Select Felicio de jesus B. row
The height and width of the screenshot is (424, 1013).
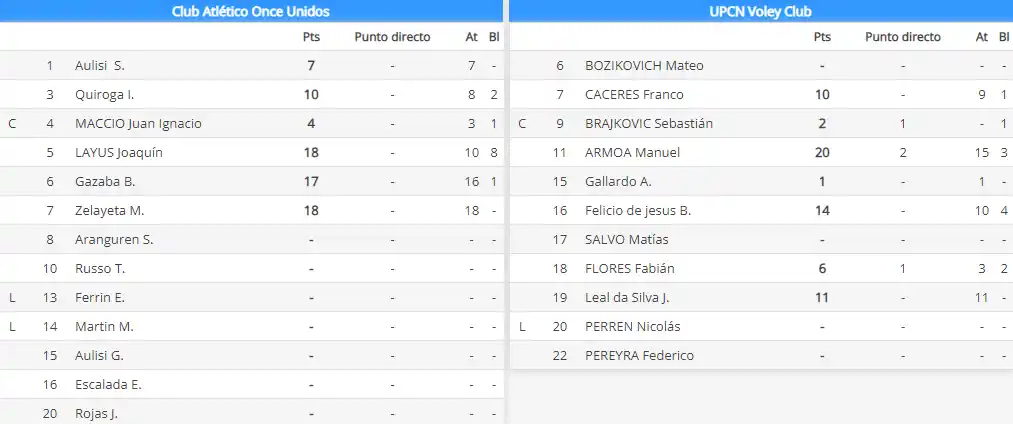click(638, 211)
